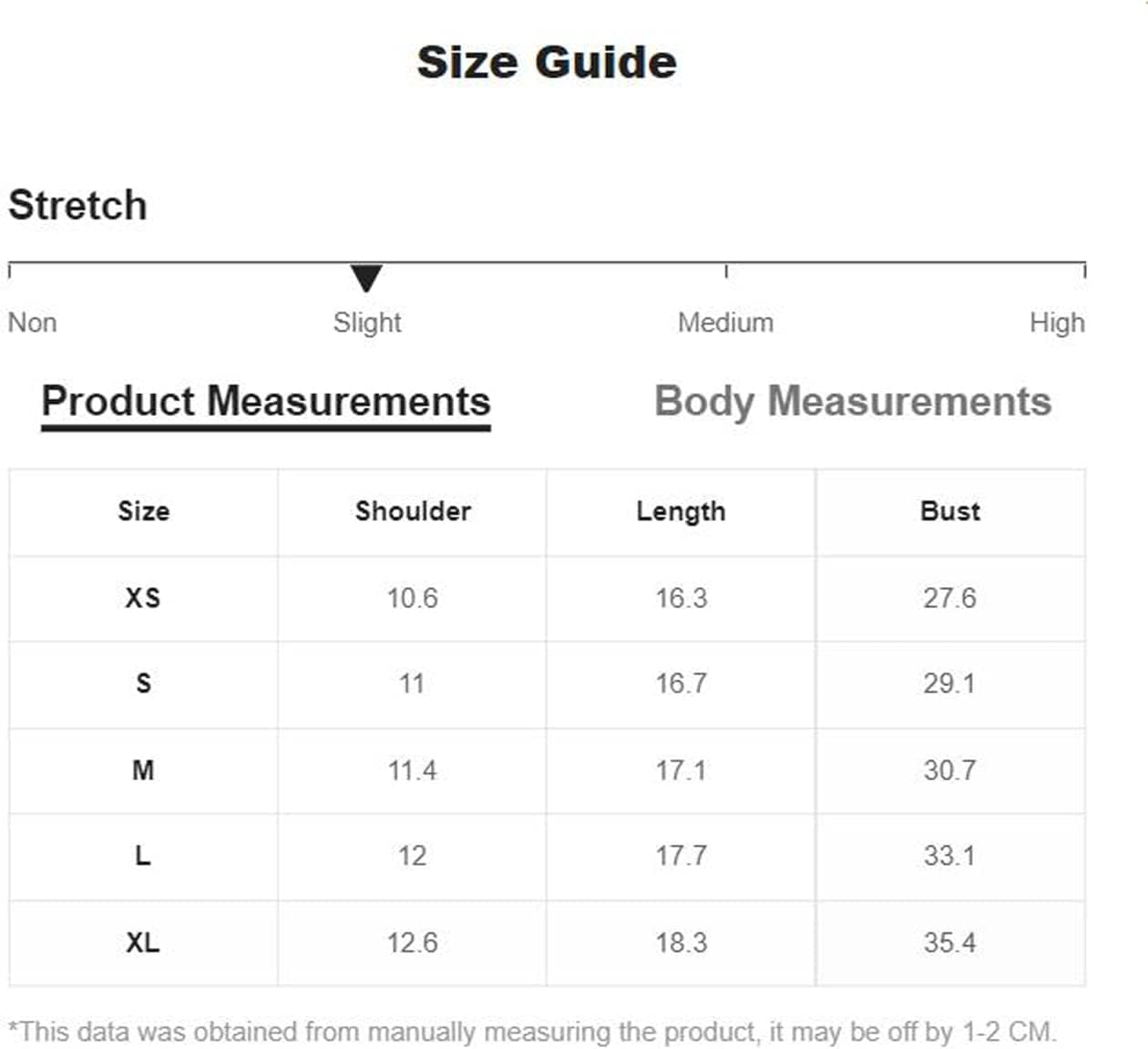Click the Shoulder column header
The height and width of the screenshot is (1049, 1148).
[x=413, y=511]
